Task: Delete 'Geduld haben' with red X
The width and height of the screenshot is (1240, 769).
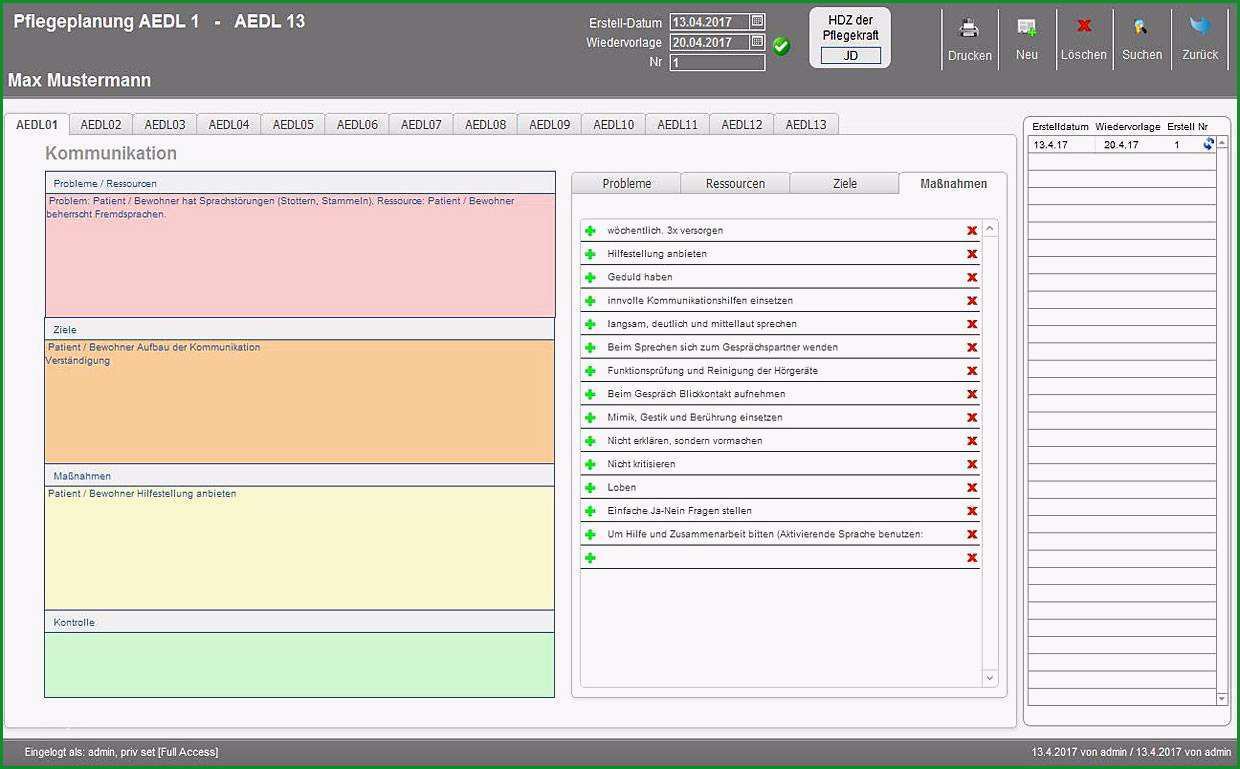Action: click(972, 277)
